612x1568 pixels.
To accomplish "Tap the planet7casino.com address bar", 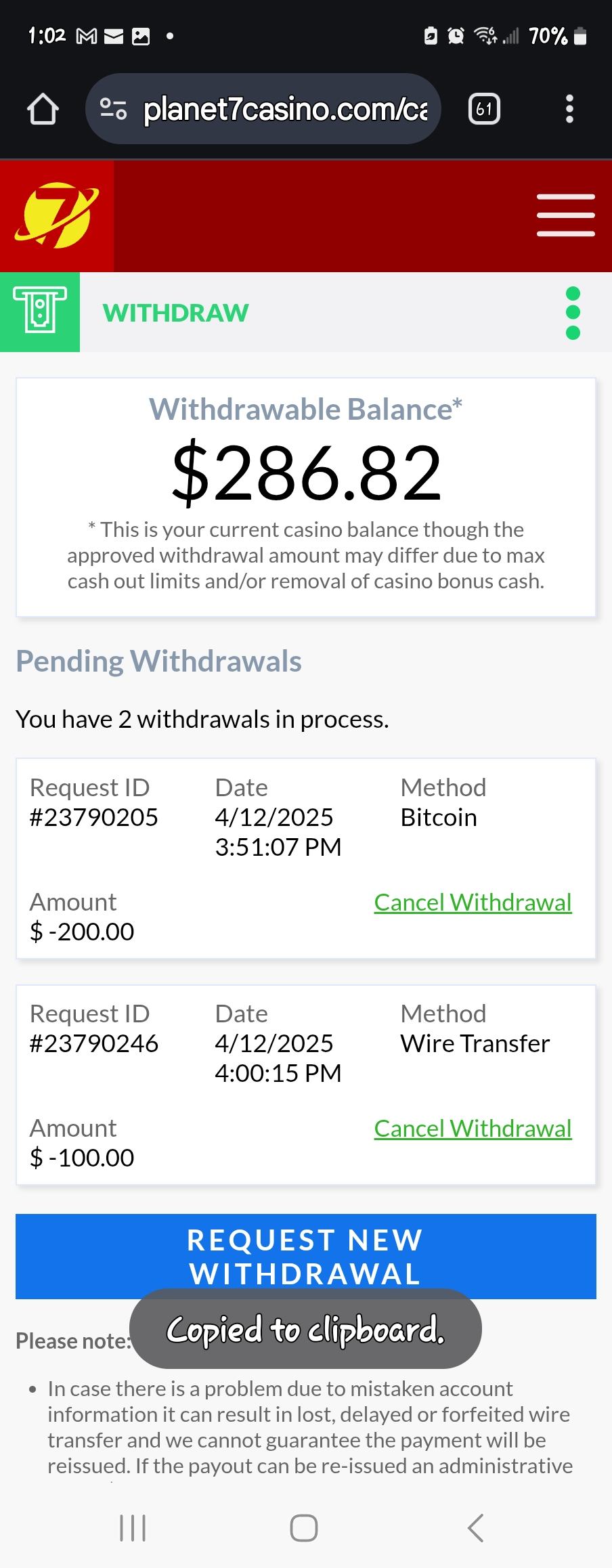I will click(284, 109).
